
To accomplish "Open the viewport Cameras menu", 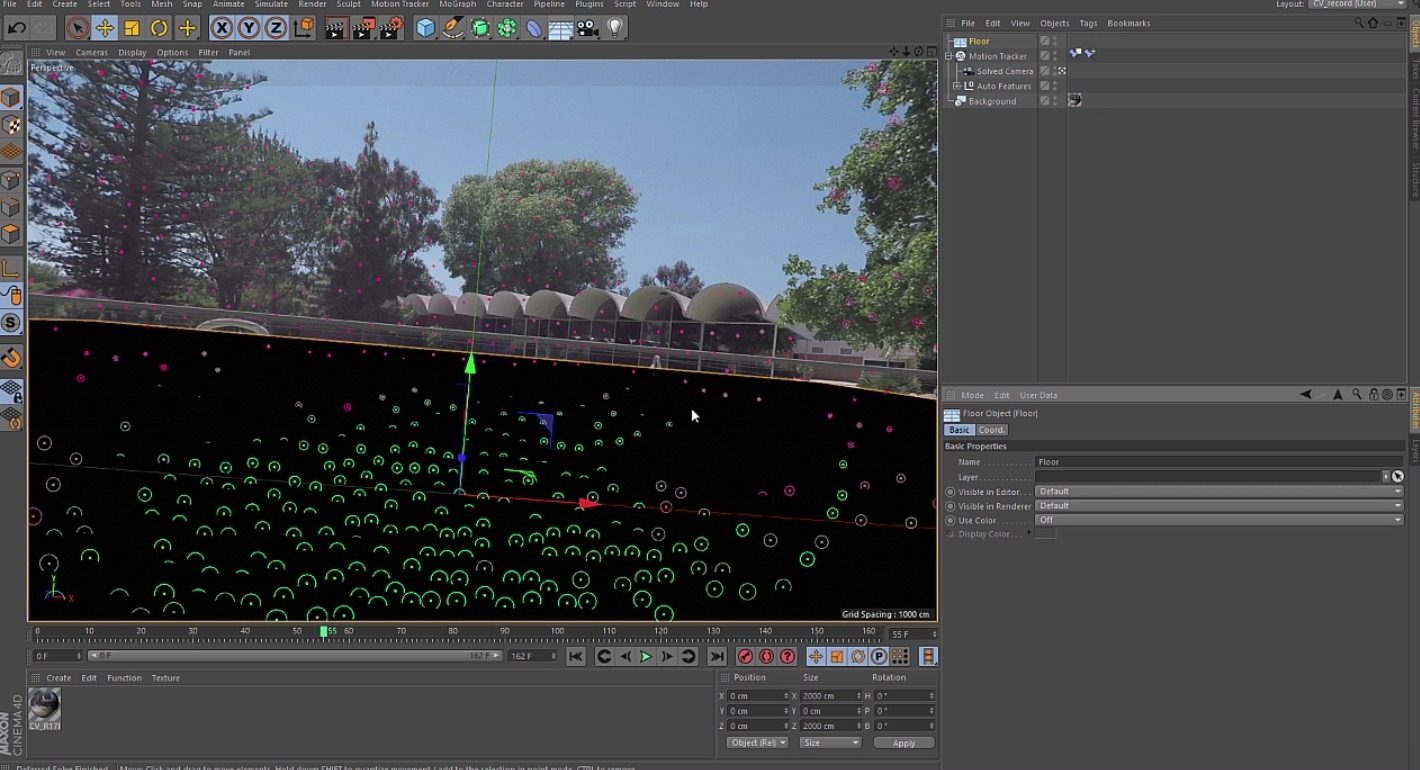I will [x=92, y=52].
